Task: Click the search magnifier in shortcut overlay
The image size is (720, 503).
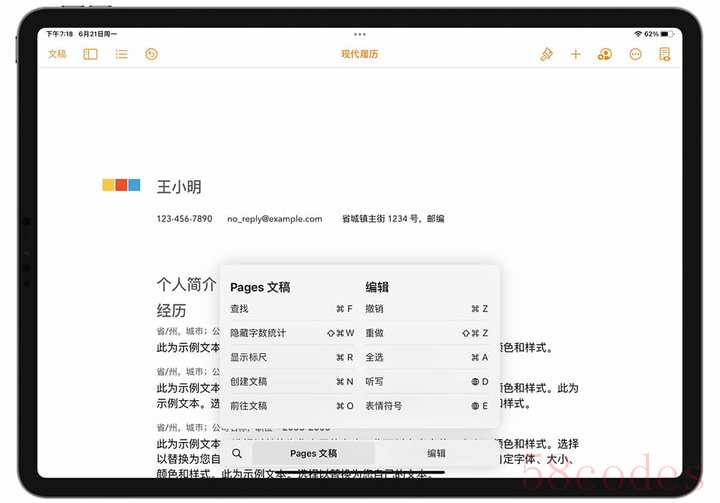Action: 237,453
